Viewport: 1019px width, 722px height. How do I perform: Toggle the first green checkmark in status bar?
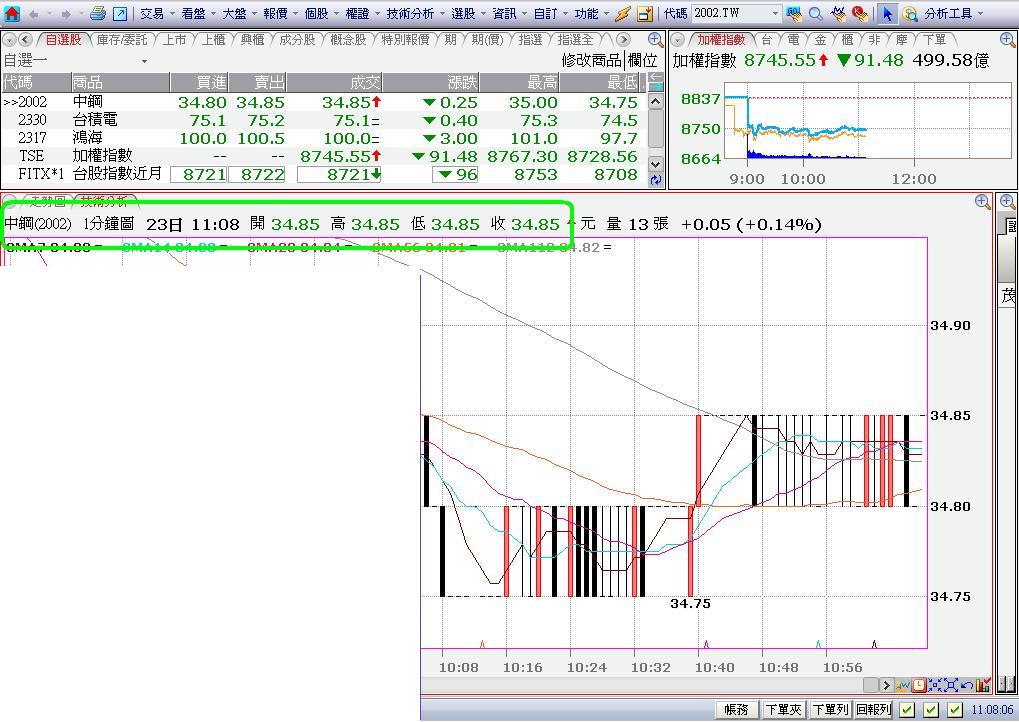coord(908,710)
